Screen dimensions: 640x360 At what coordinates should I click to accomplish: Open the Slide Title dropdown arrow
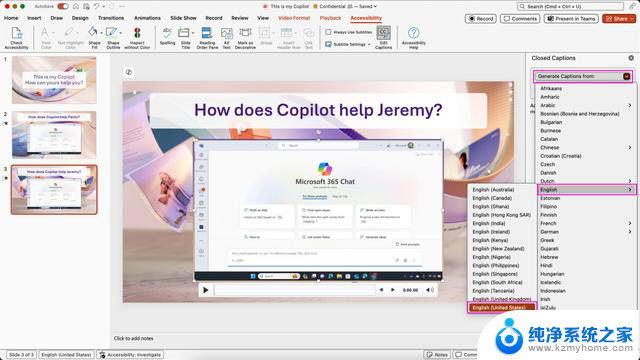click(x=193, y=33)
